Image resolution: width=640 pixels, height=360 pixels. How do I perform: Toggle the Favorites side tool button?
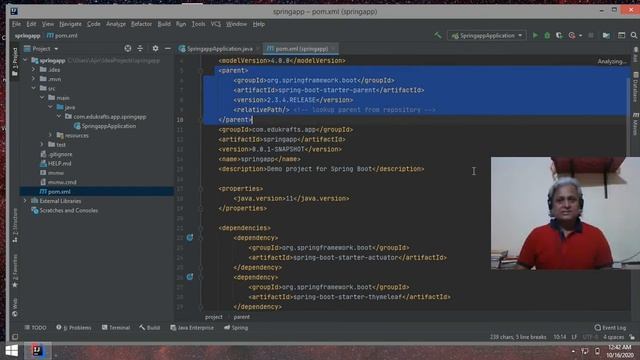pos(15,271)
